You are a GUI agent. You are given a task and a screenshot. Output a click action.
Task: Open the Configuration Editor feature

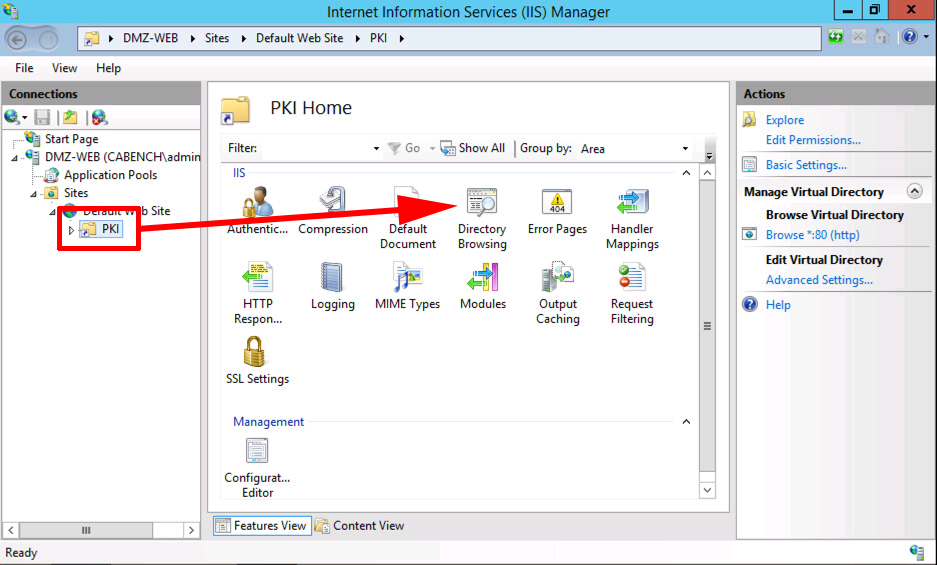coord(258,468)
